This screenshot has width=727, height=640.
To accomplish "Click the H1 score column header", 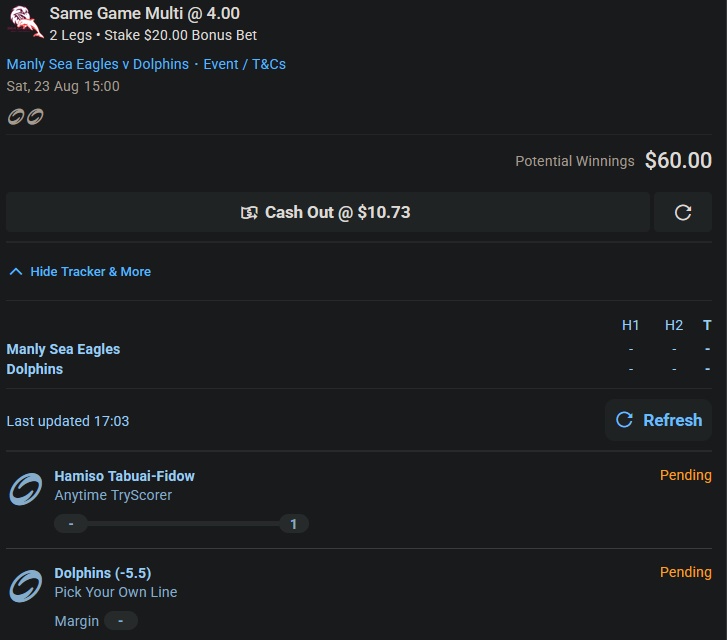I will pos(630,325).
